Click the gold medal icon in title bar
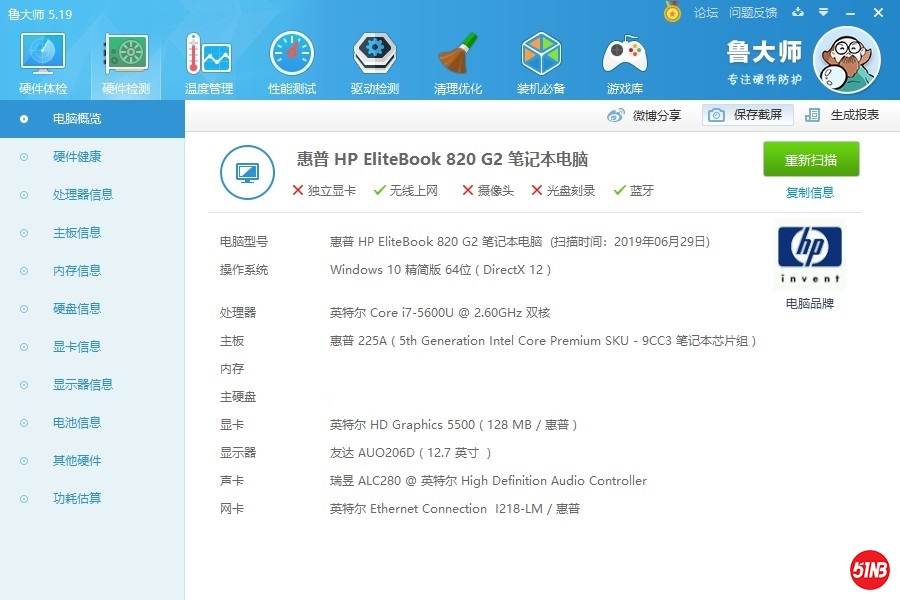900x600 pixels. coord(673,12)
